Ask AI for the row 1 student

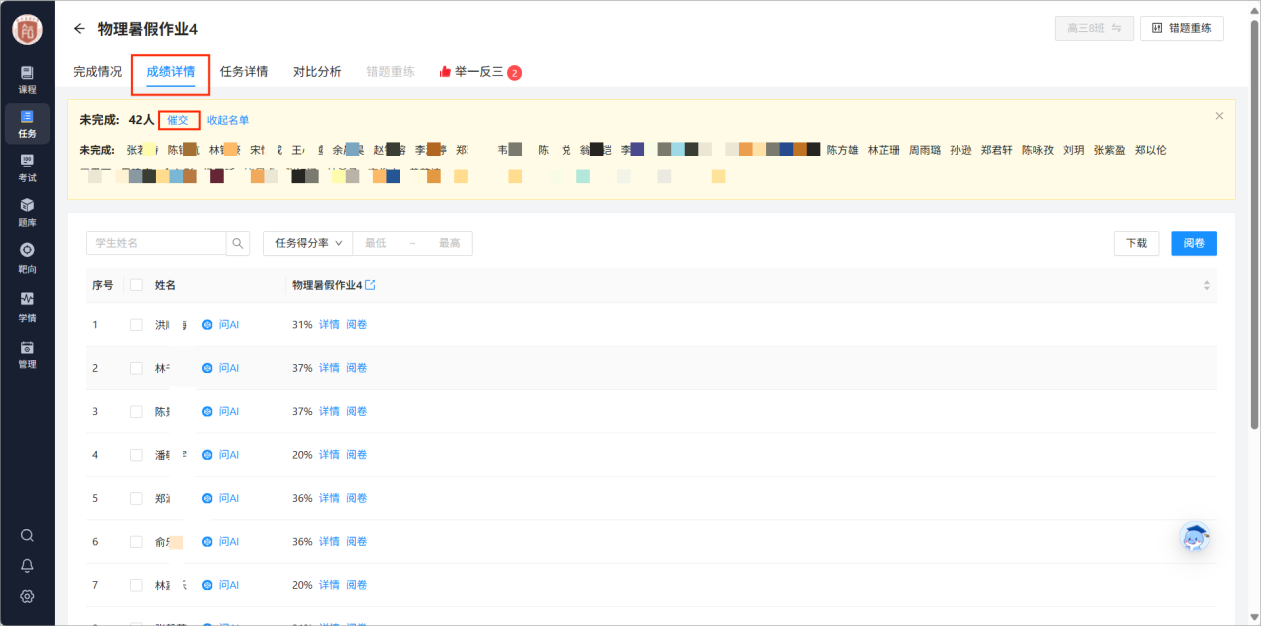tap(221, 325)
